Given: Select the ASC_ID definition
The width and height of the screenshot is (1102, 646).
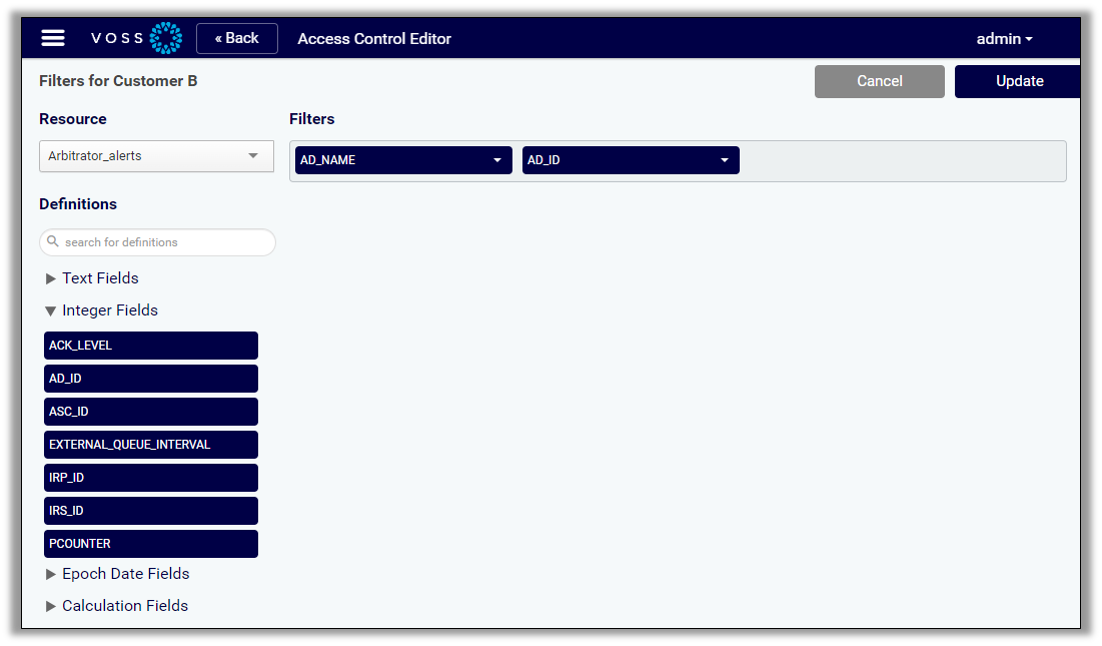Looking at the screenshot, I should pyautogui.click(x=151, y=411).
